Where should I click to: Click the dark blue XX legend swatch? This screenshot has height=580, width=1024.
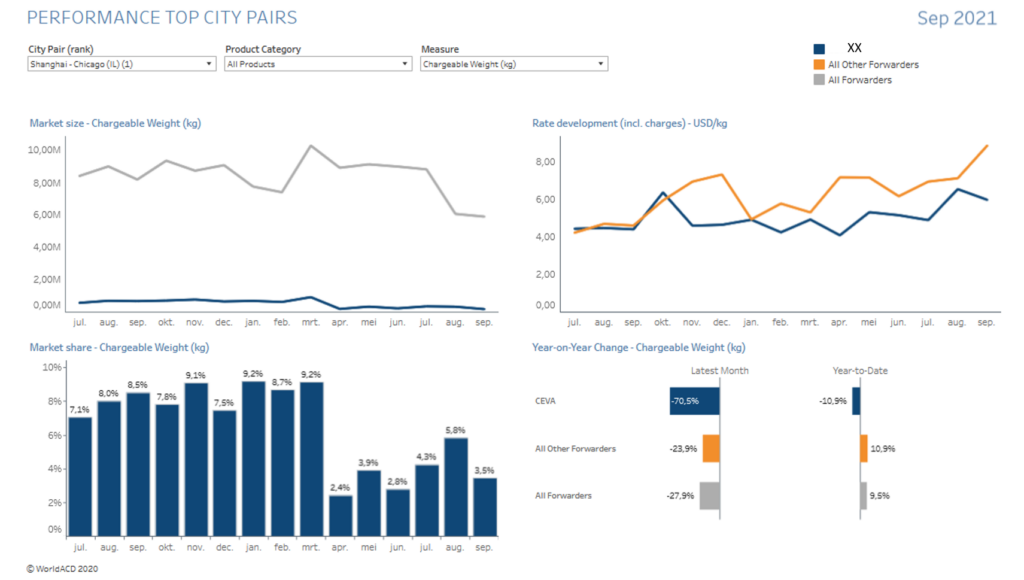tap(819, 49)
